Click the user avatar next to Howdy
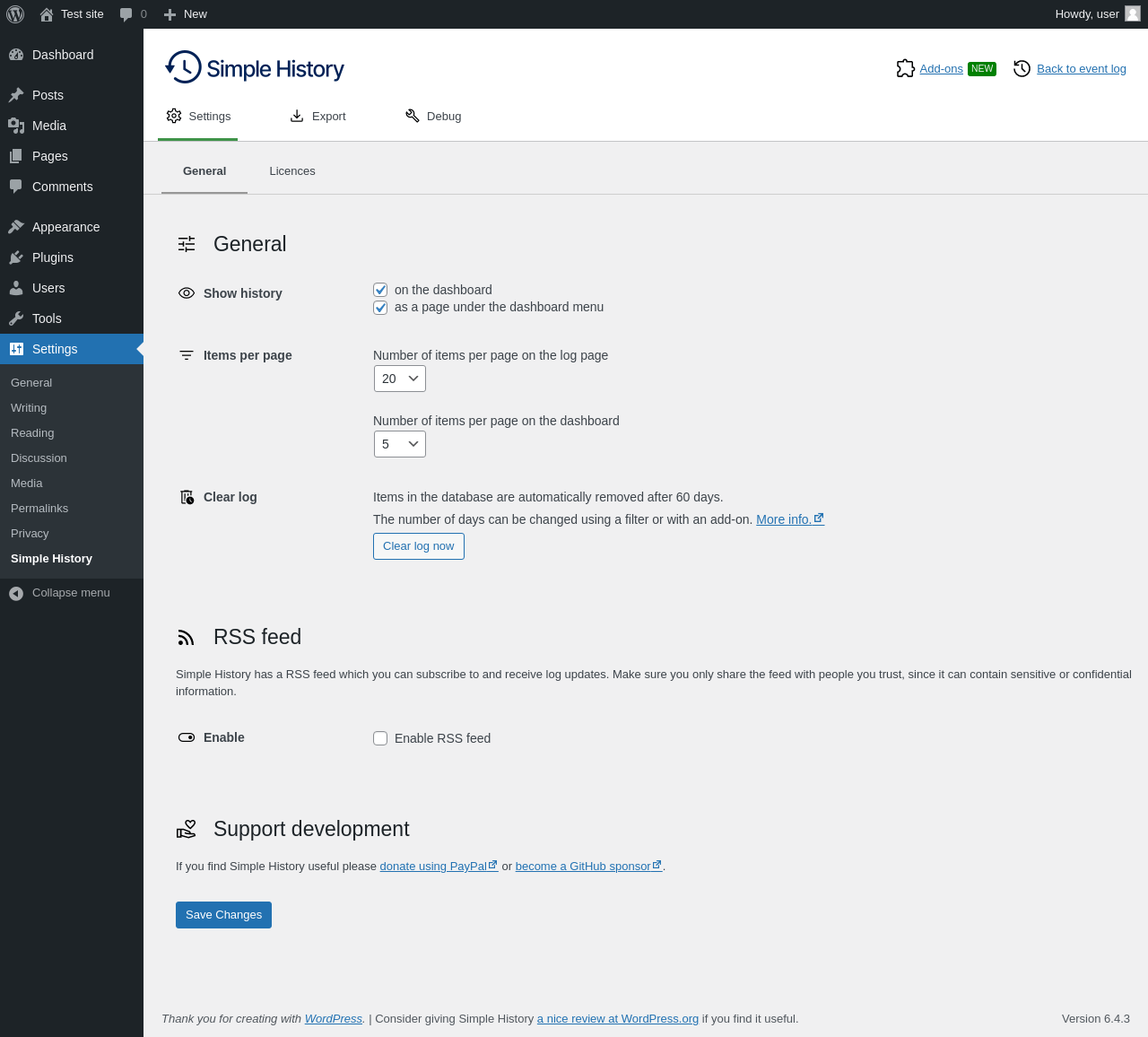Image resolution: width=1148 pixels, height=1037 pixels. point(1133,14)
